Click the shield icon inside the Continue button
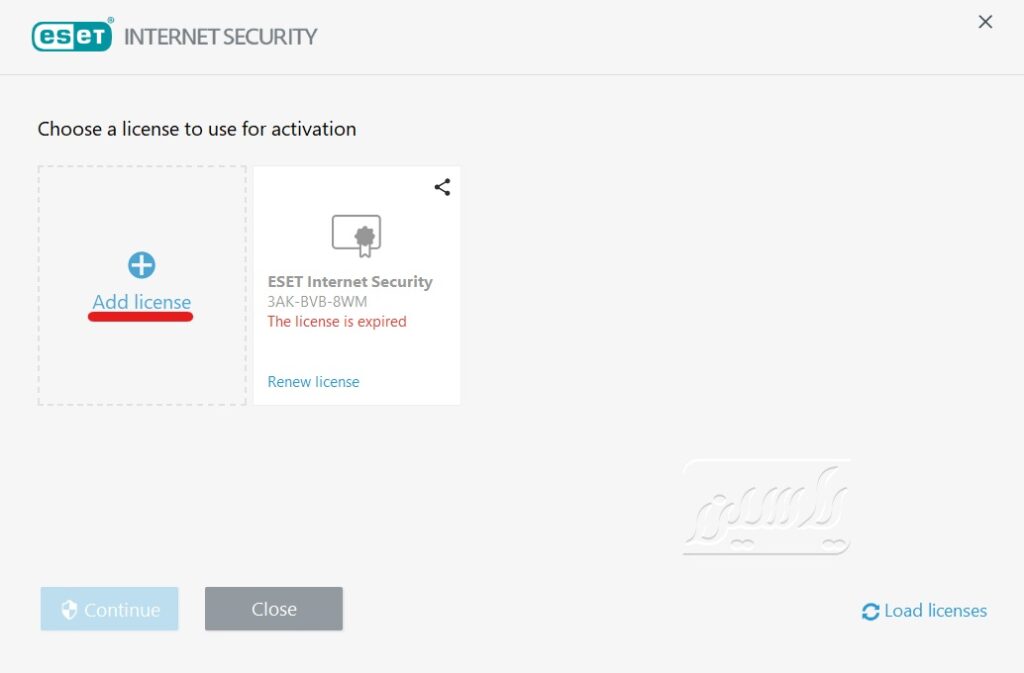 pos(69,610)
